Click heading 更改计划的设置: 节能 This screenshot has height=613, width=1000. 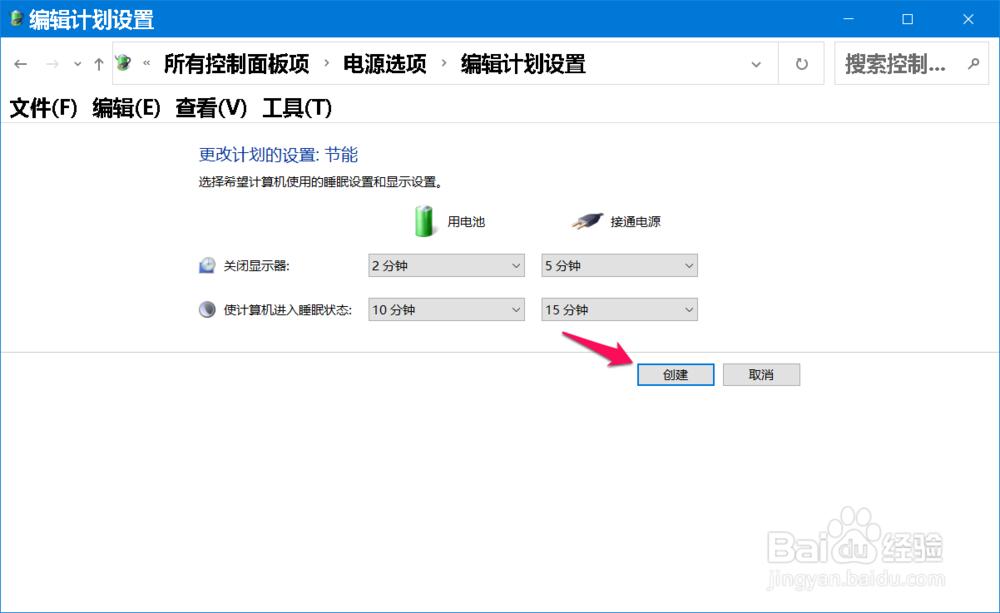(278, 154)
